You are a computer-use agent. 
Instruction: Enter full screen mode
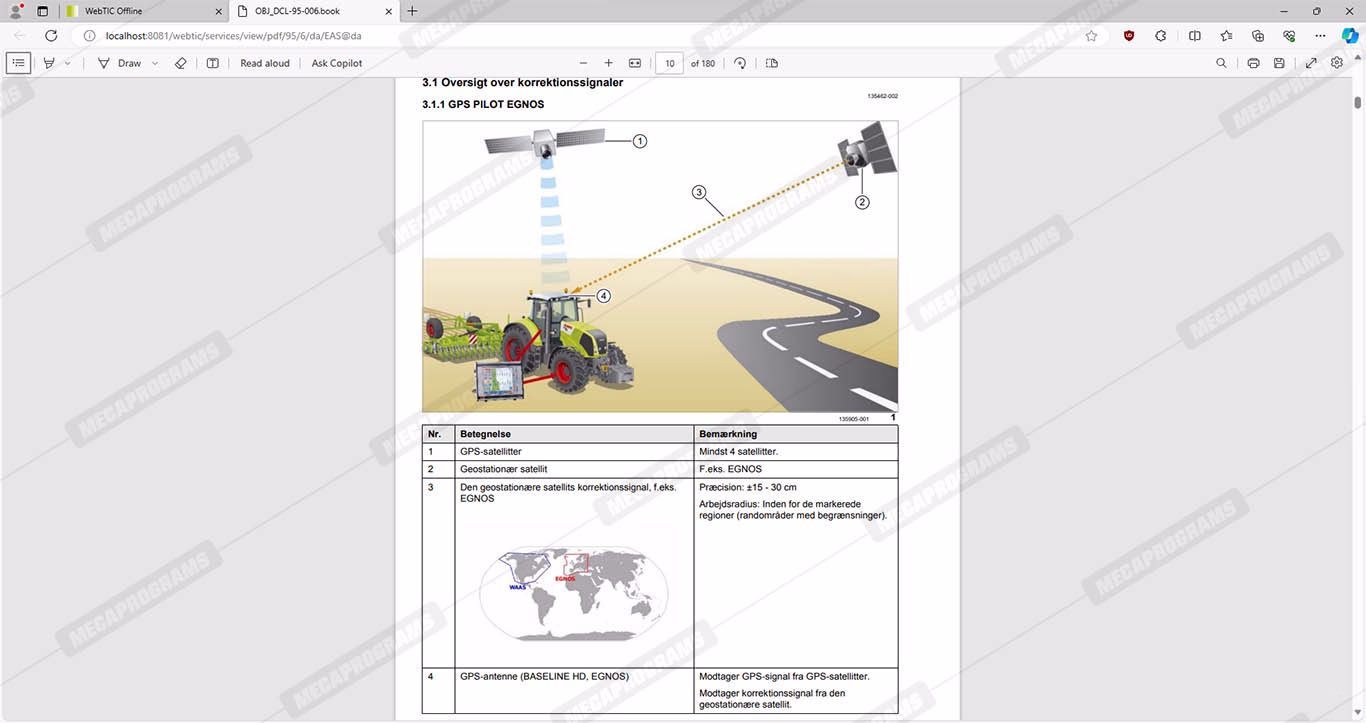[x=1311, y=63]
